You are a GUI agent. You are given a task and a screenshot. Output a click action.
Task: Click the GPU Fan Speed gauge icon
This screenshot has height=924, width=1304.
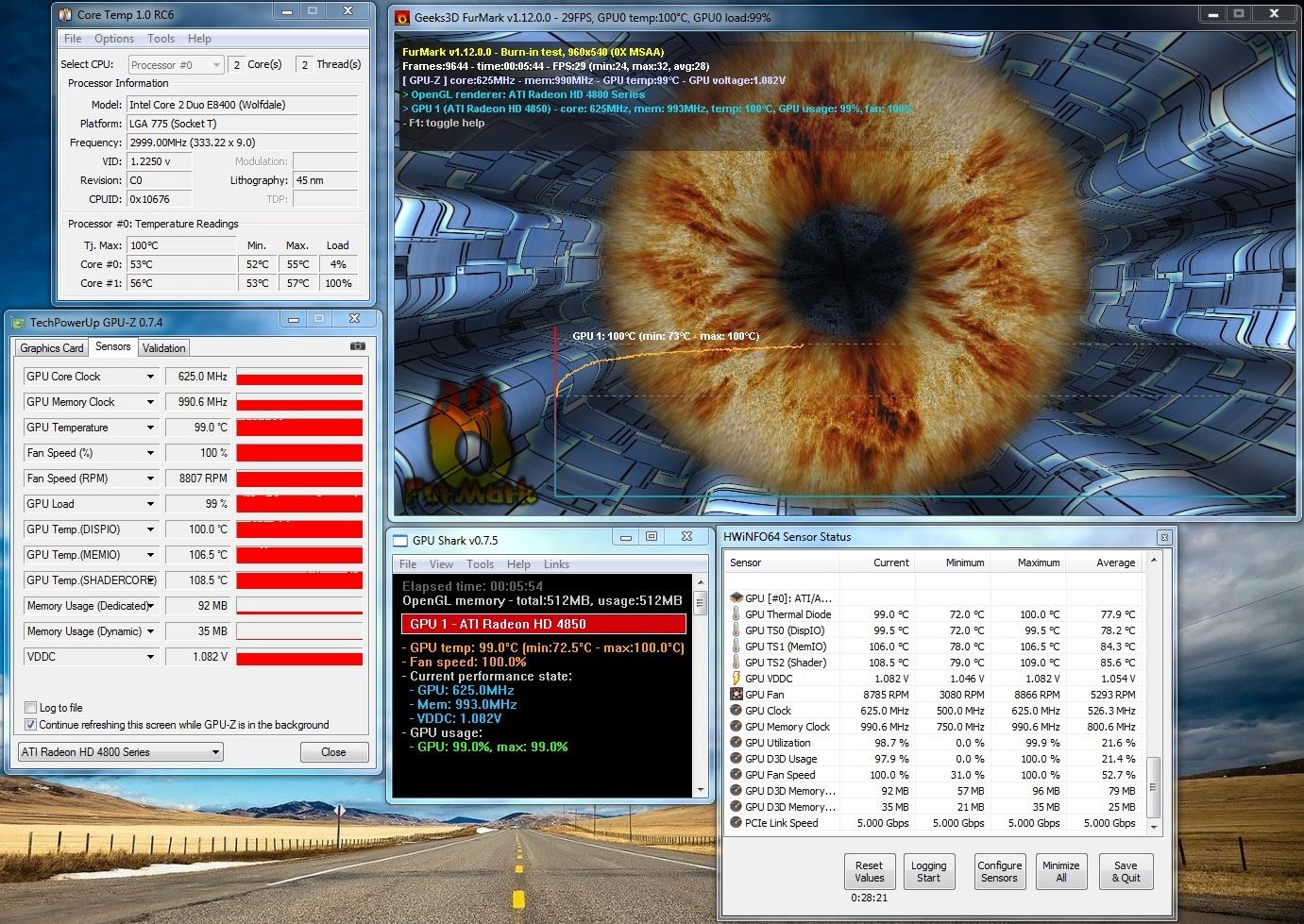tap(737, 774)
